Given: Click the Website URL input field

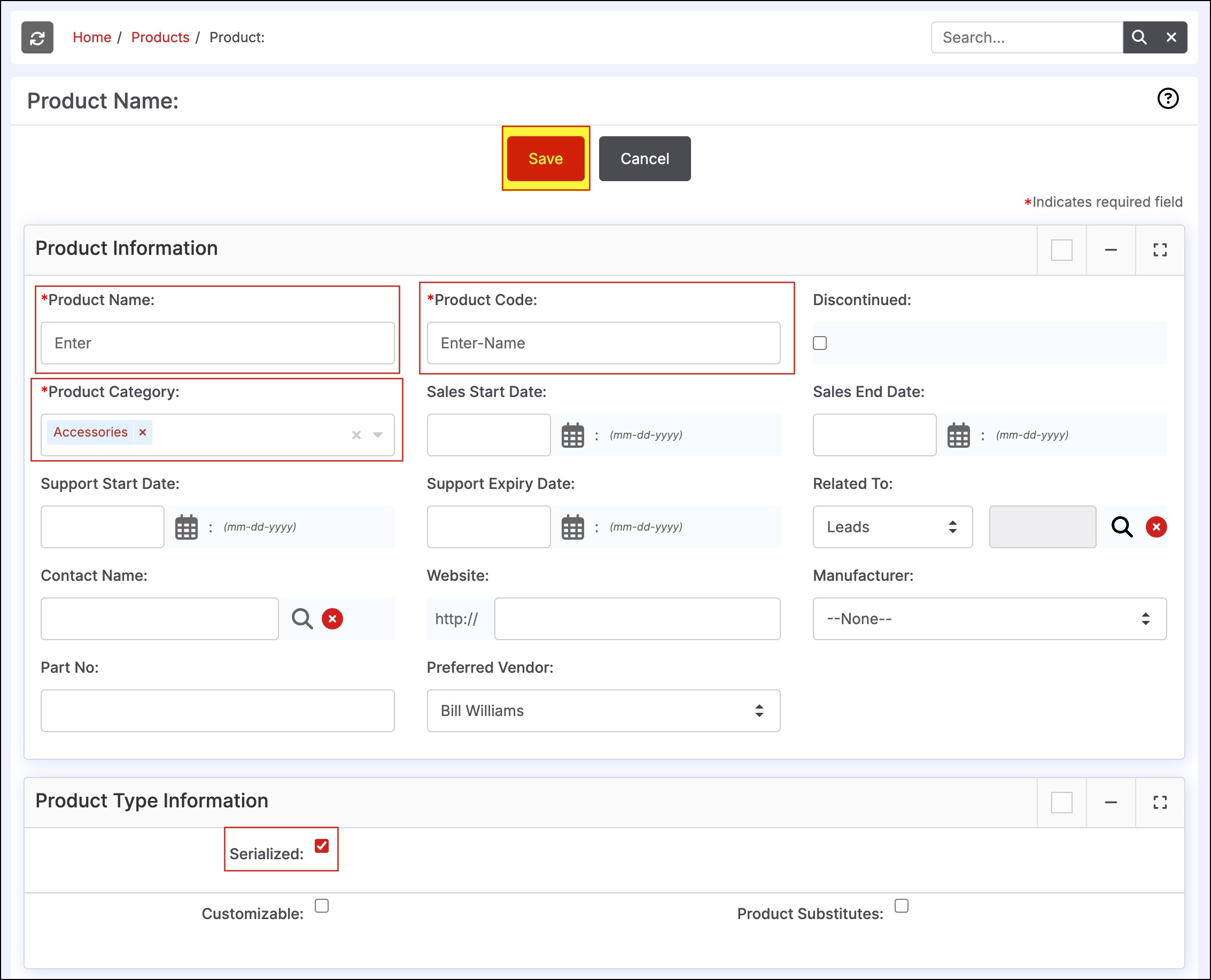Looking at the screenshot, I should [x=638, y=619].
